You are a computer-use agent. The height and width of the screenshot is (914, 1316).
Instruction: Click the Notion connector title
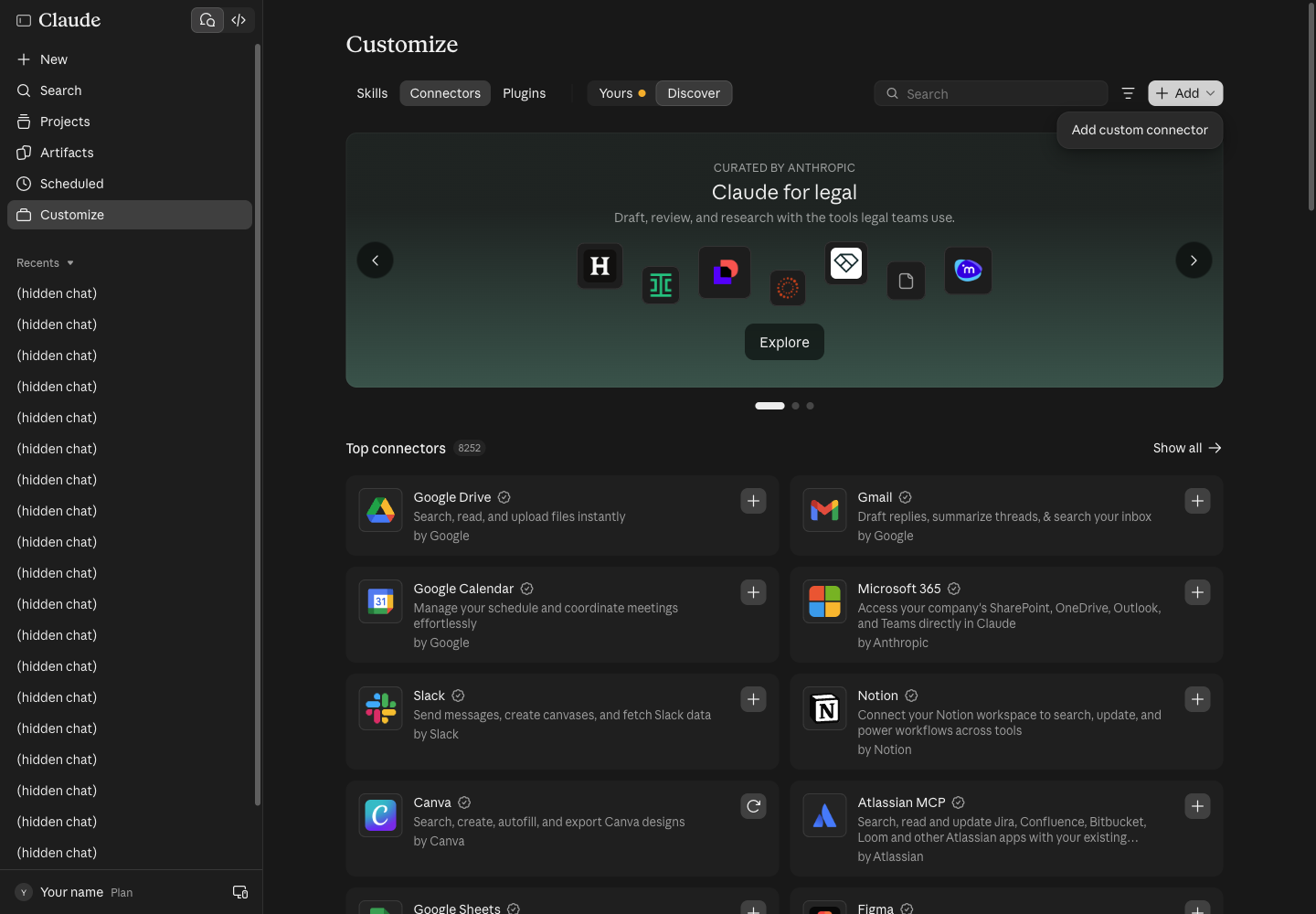(877, 696)
